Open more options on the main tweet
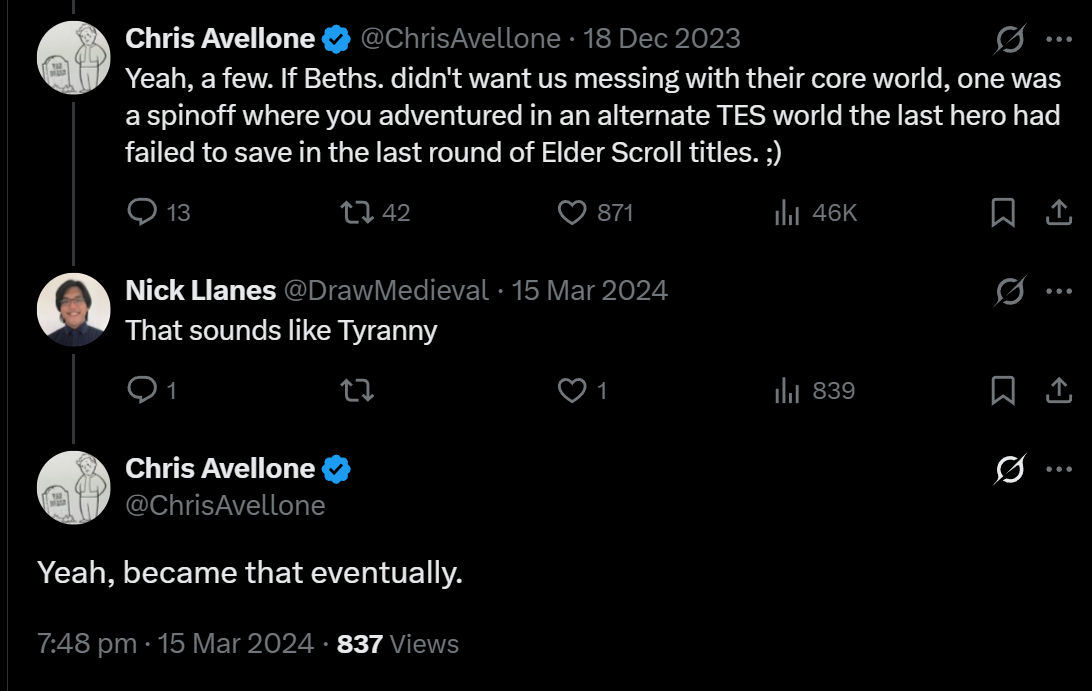 (1059, 469)
